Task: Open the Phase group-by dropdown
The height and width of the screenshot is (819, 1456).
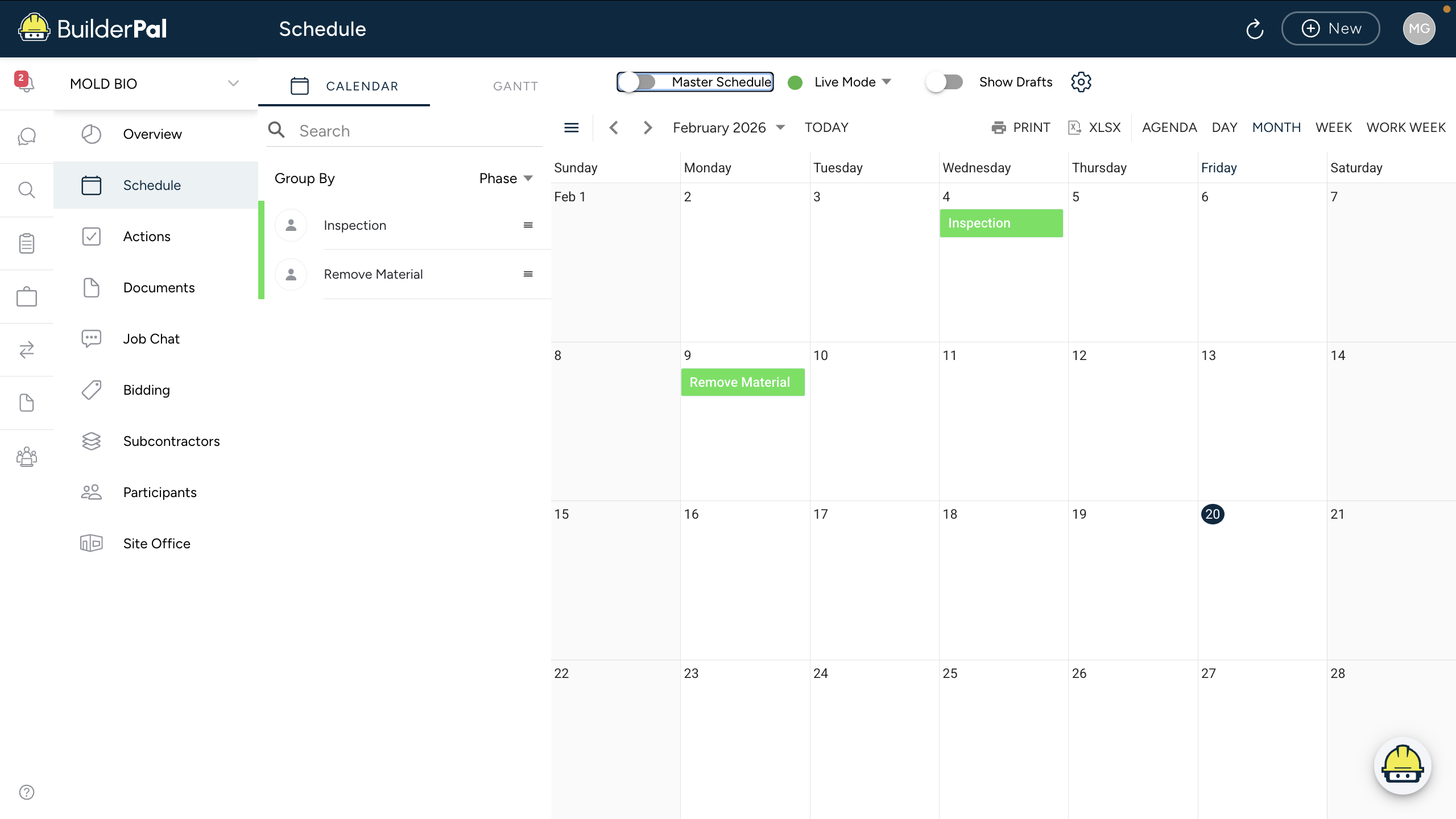Action: (x=505, y=179)
